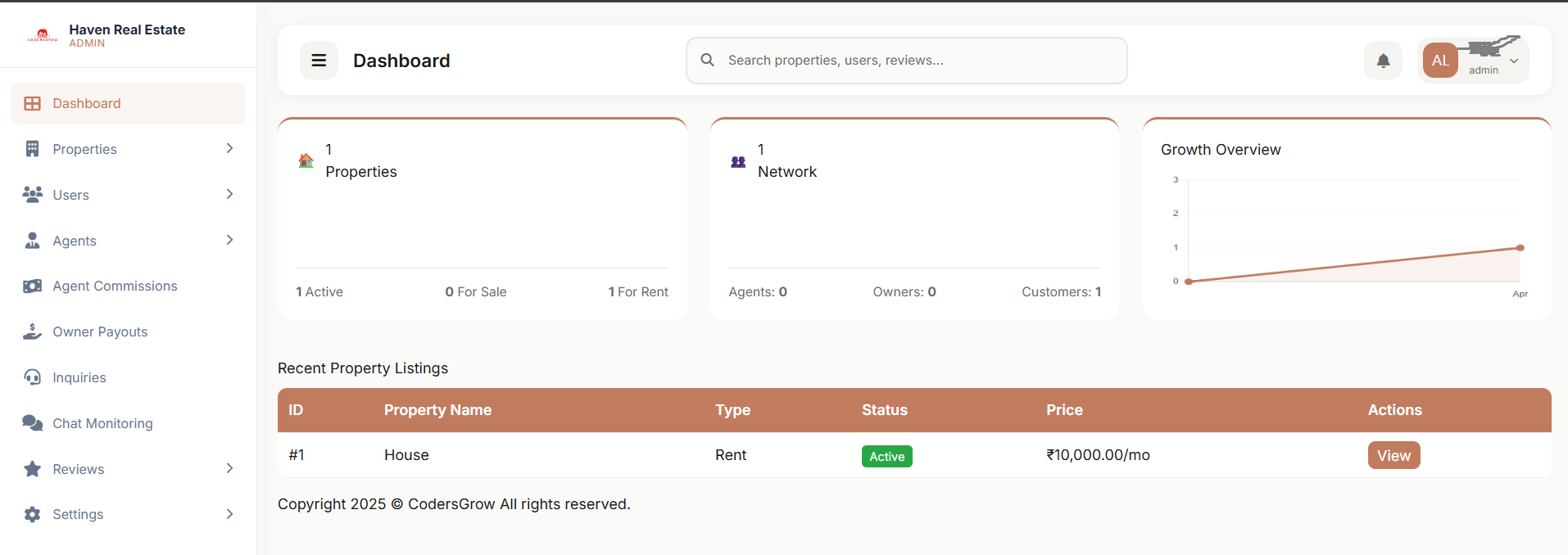
Task: Click the Owner Payouts hand icon
Action: click(x=33, y=332)
